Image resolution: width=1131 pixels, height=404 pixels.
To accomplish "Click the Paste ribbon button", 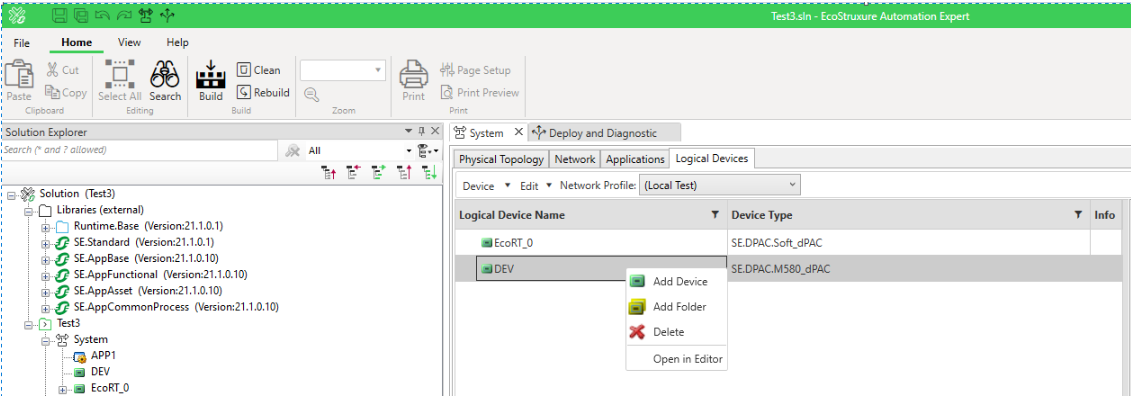I will pyautogui.click(x=19, y=80).
